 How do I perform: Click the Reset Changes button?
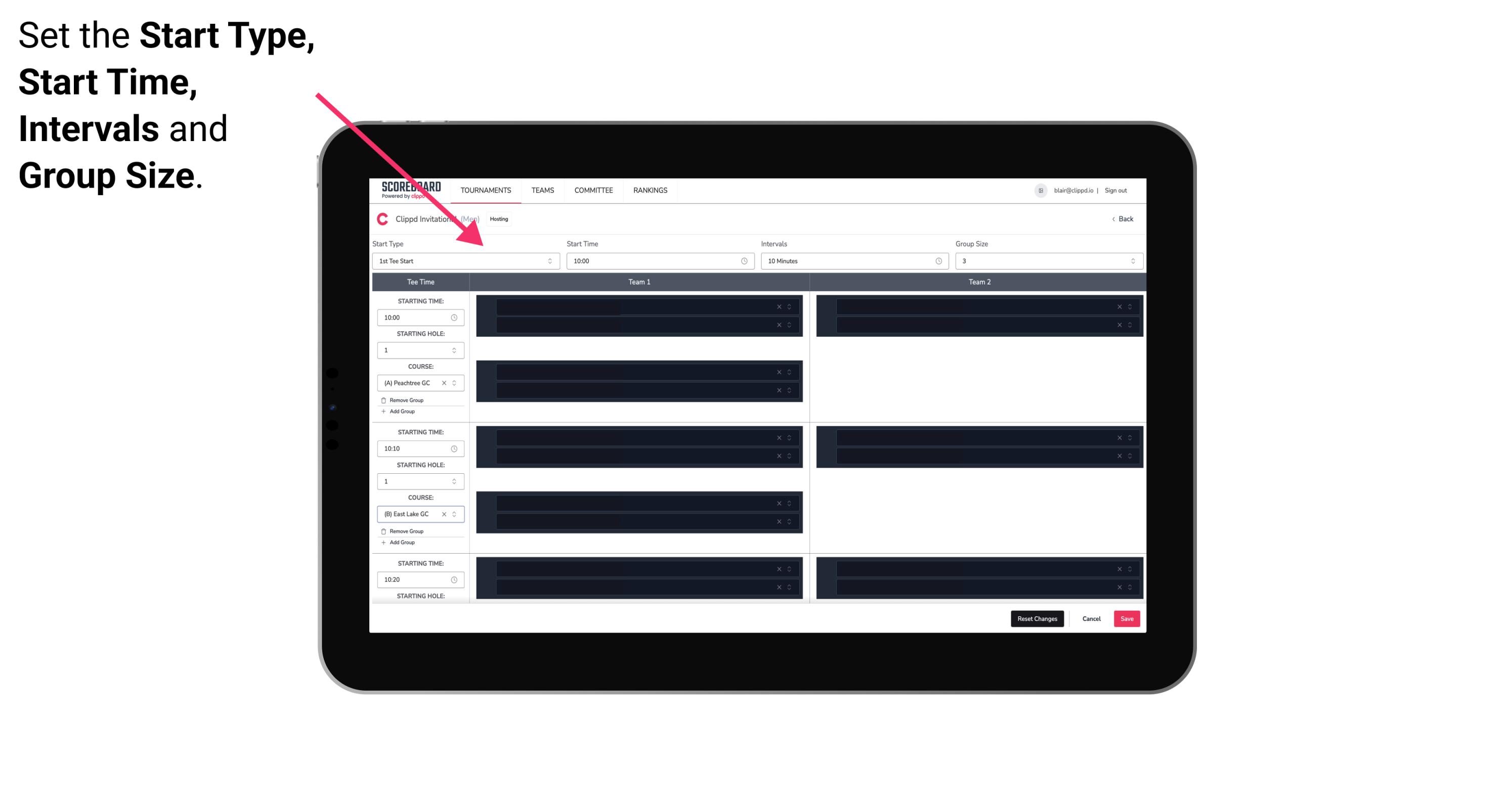pos(1037,619)
